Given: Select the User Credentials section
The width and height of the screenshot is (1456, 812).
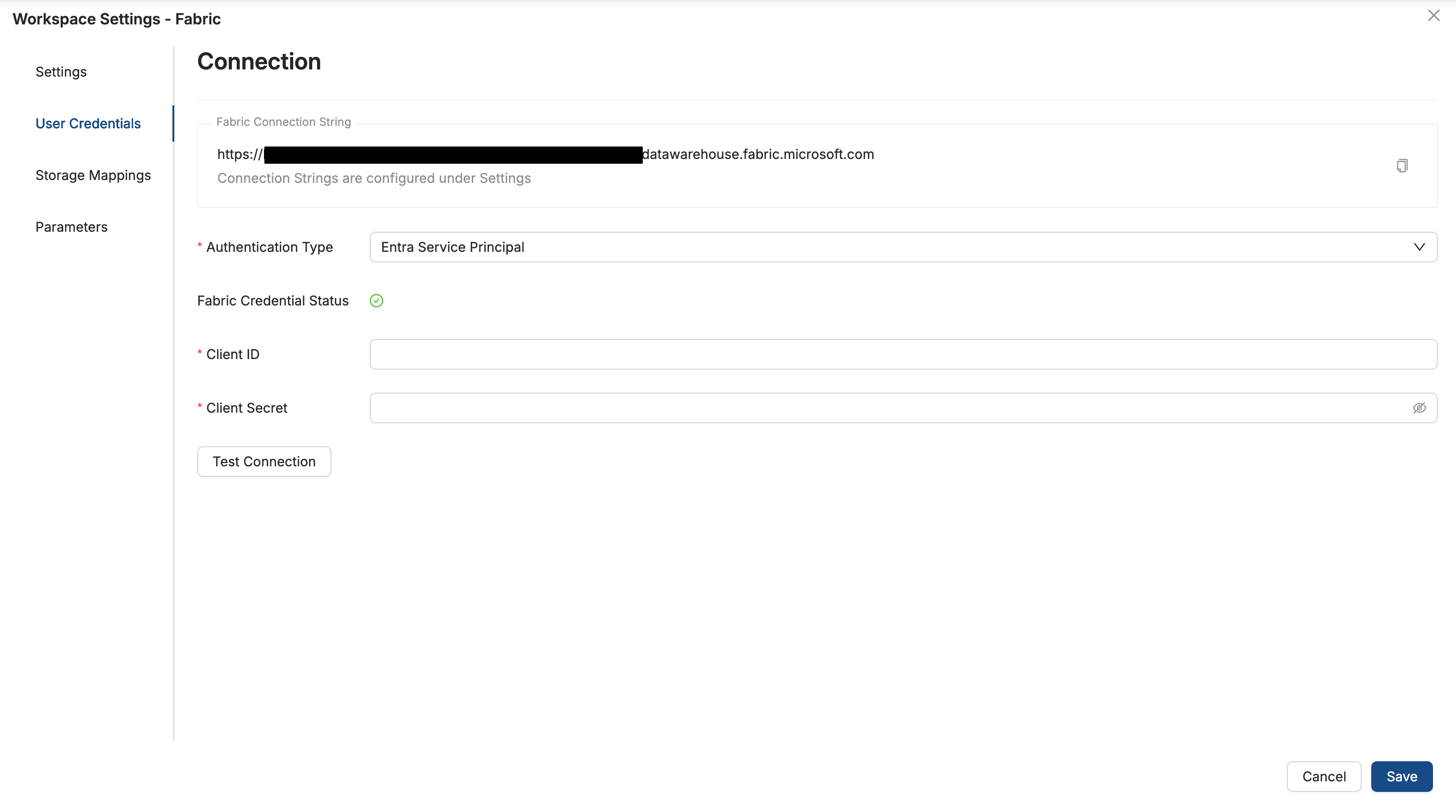Looking at the screenshot, I should point(88,123).
